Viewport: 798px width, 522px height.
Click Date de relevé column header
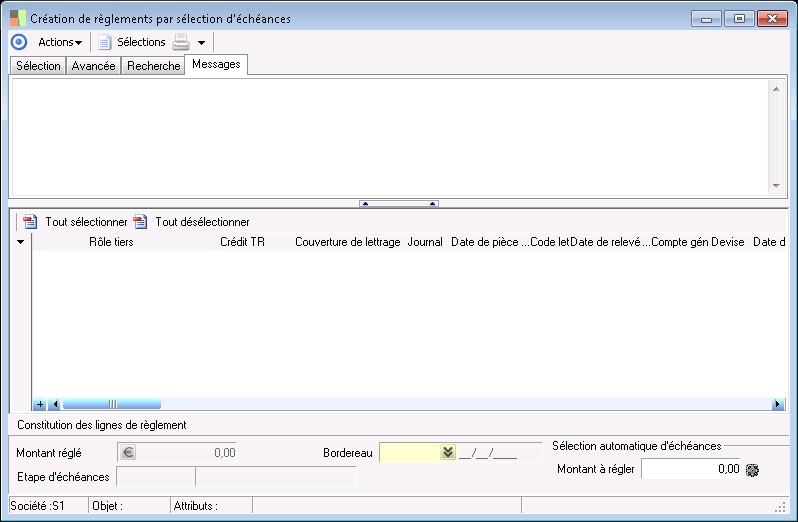[610, 242]
